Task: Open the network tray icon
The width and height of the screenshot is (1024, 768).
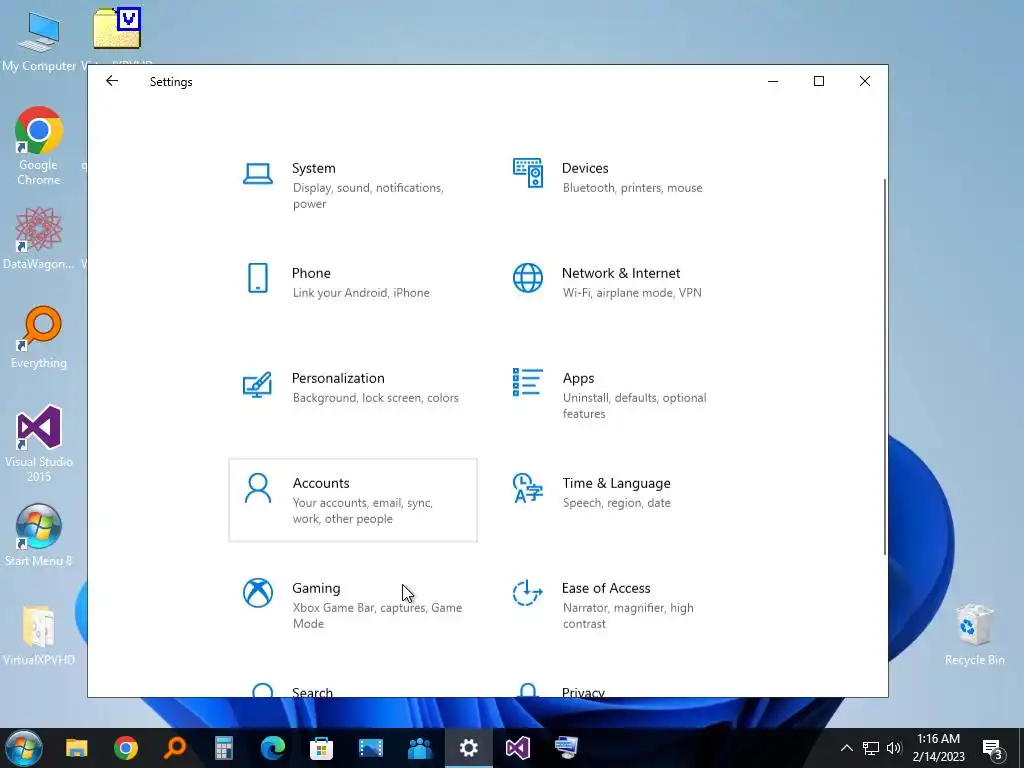Action: [x=871, y=748]
